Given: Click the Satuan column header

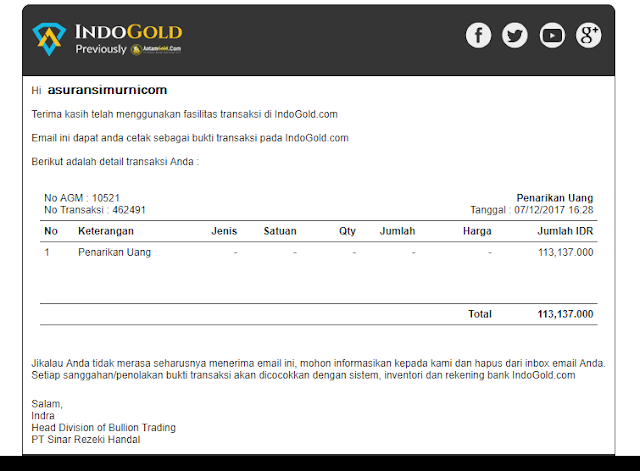Looking at the screenshot, I should [280, 231].
